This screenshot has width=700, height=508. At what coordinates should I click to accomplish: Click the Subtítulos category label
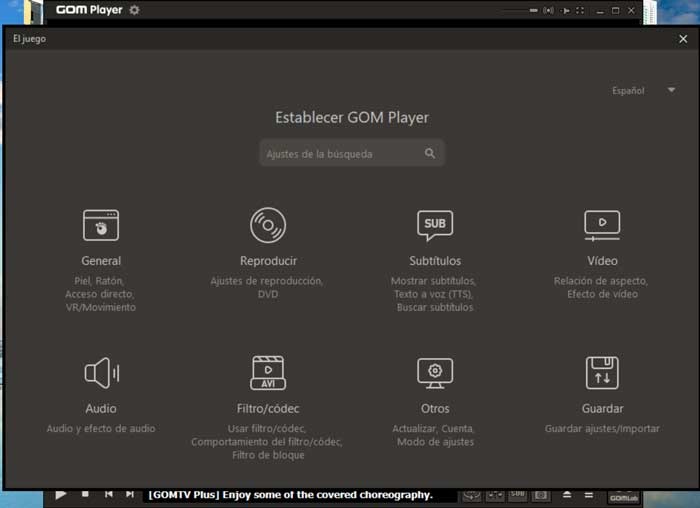click(435, 261)
